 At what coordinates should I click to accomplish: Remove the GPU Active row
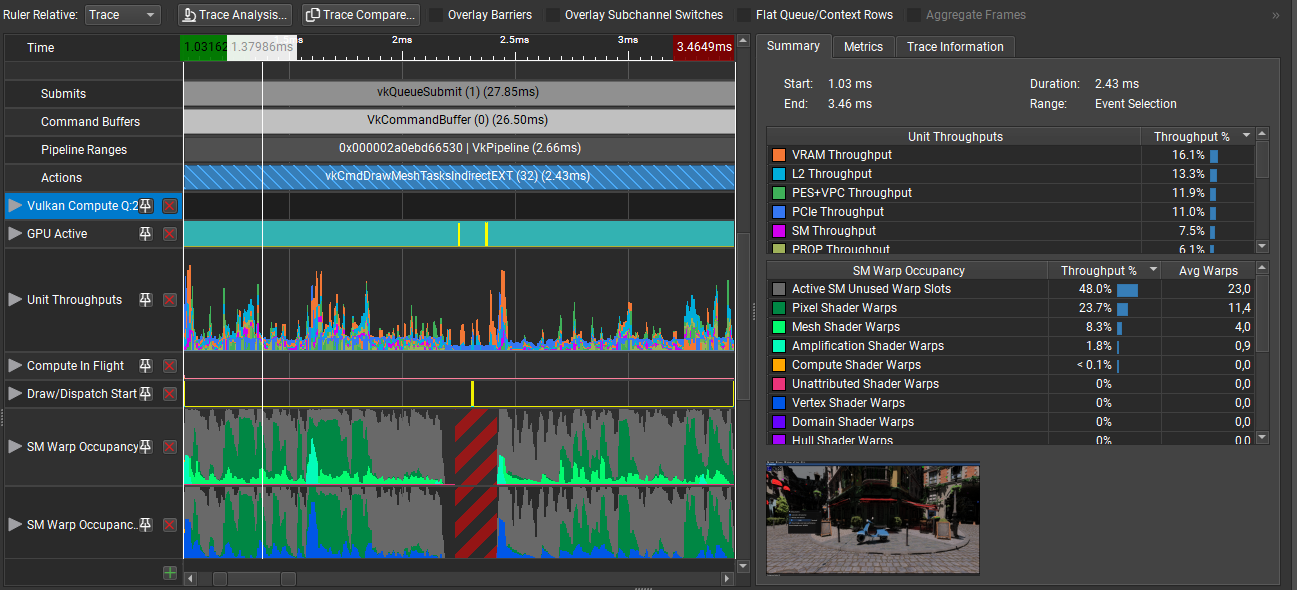point(169,234)
